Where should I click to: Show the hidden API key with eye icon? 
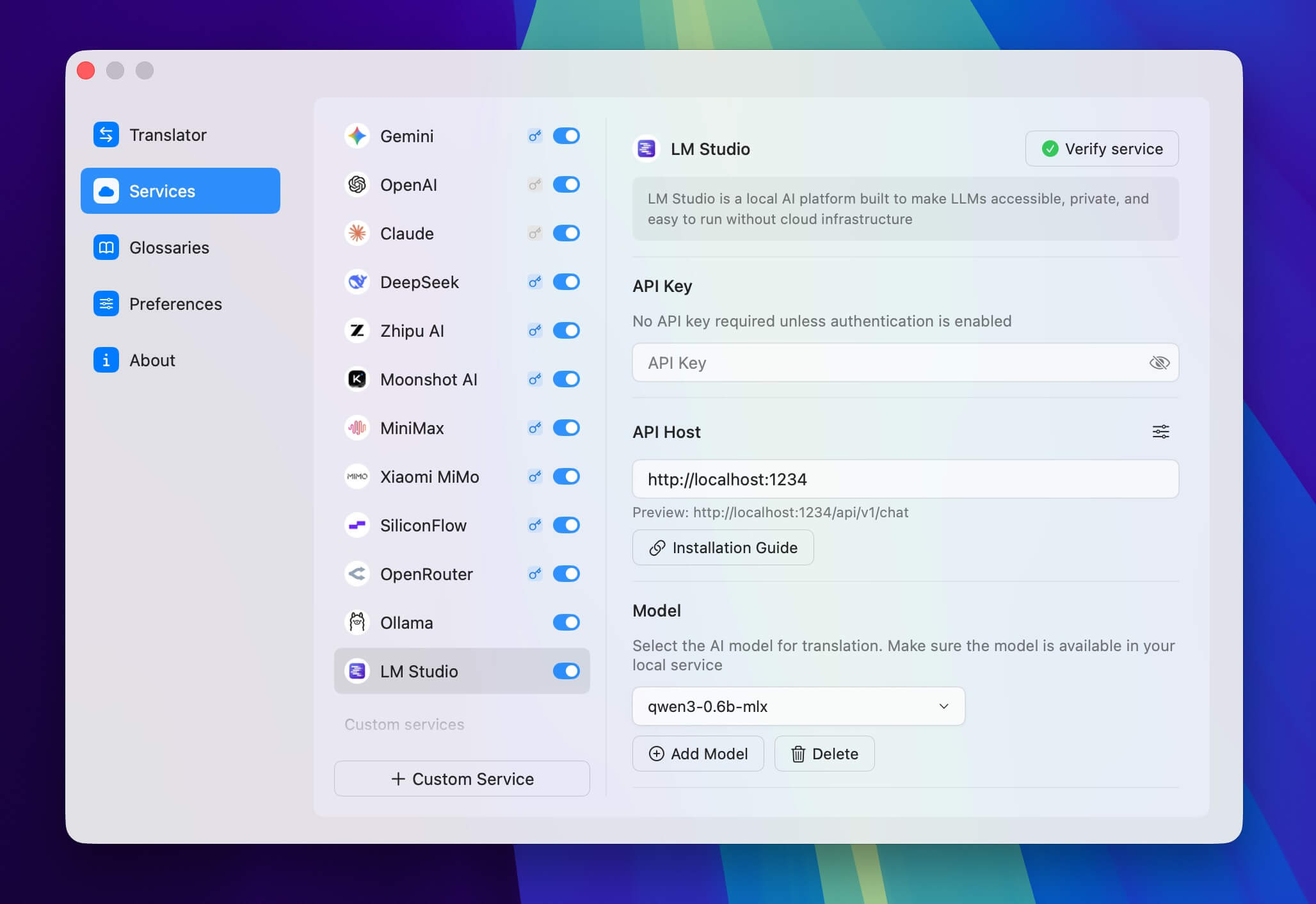tap(1159, 363)
